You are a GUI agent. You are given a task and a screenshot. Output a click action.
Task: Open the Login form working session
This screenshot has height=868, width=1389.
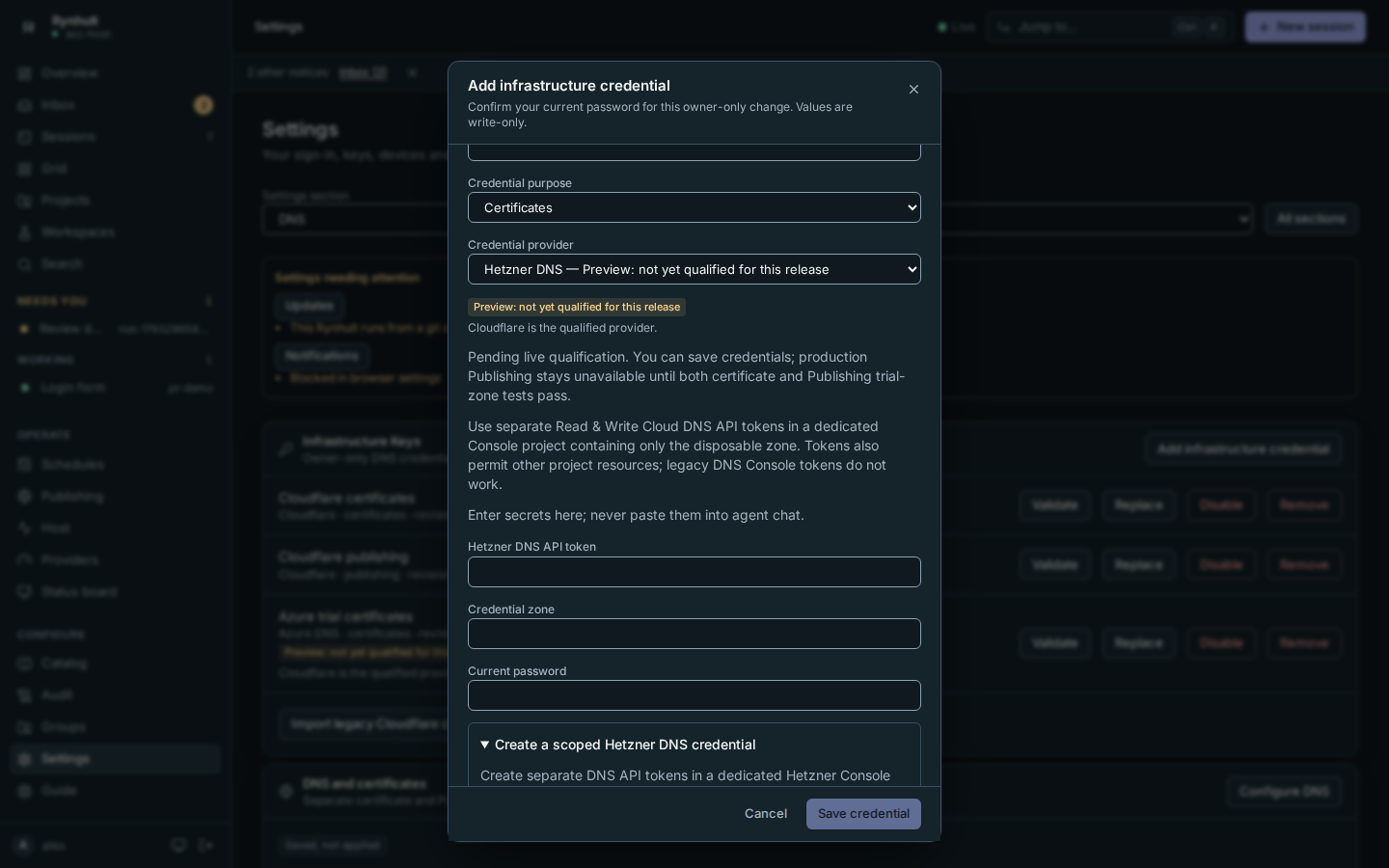tap(116, 388)
